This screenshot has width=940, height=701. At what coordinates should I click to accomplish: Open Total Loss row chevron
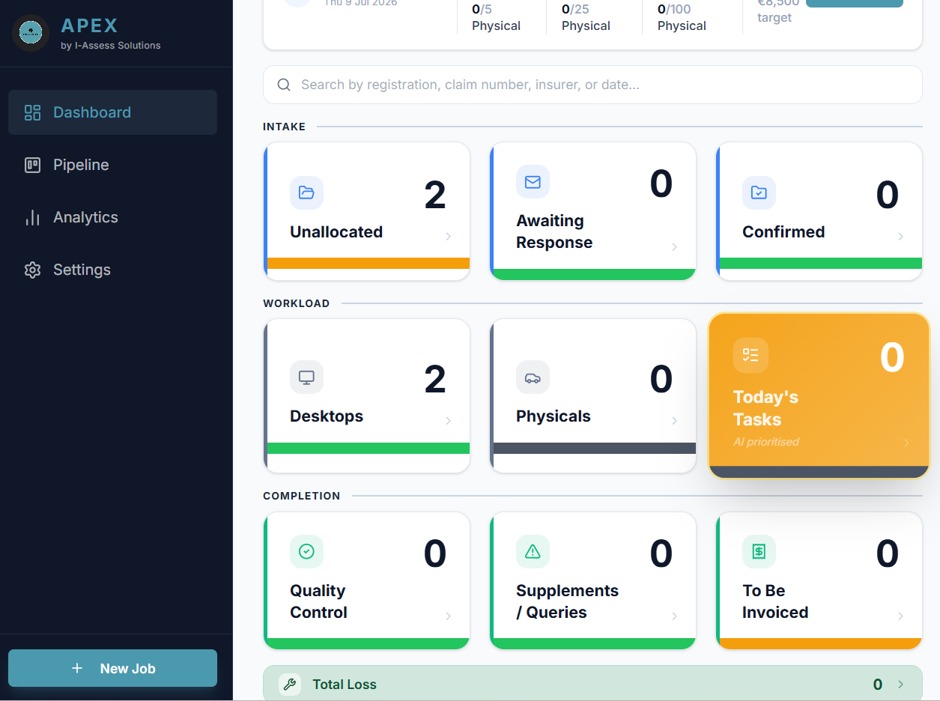(x=900, y=684)
